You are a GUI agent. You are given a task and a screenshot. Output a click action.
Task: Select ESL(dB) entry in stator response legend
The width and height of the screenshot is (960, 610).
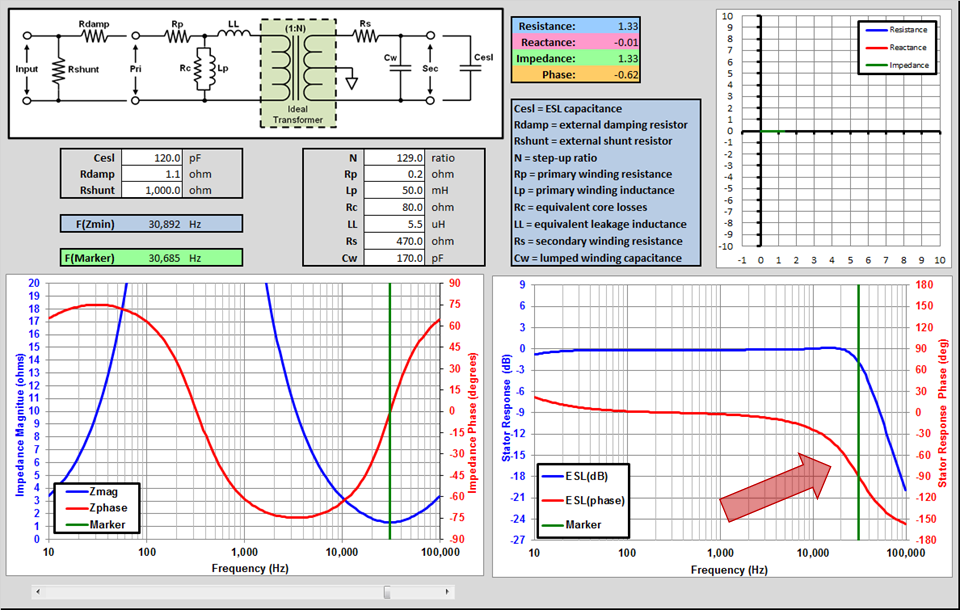[x=576, y=476]
